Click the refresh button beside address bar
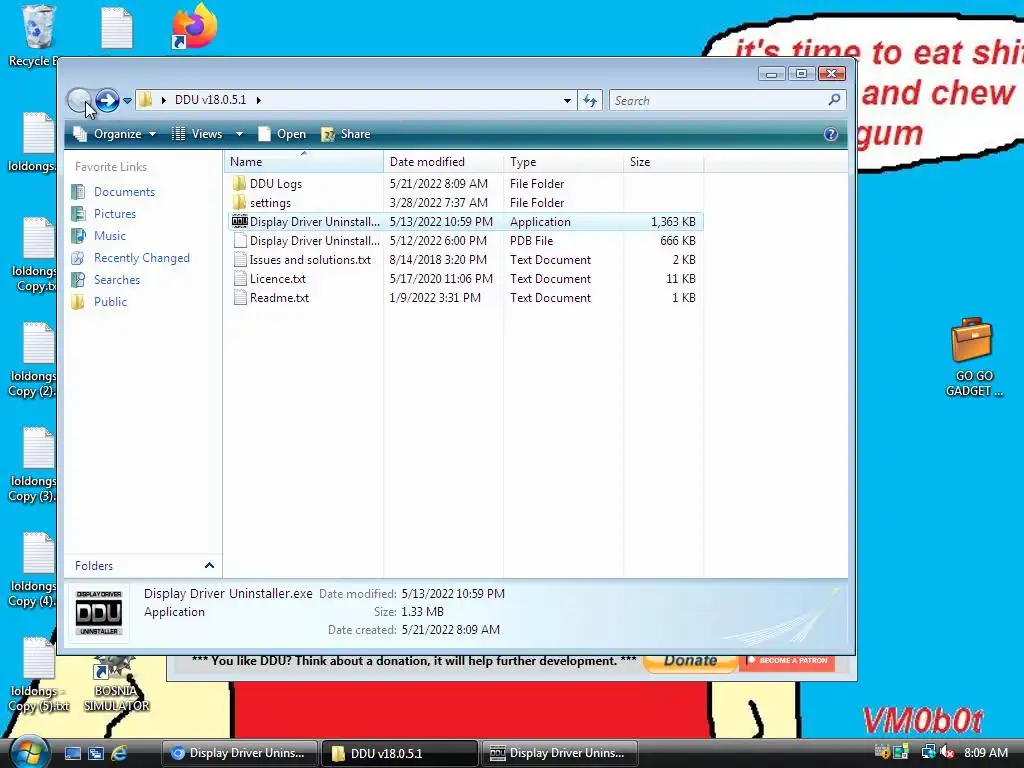Image resolution: width=1024 pixels, height=768 pixels. [x=590, y=101]
